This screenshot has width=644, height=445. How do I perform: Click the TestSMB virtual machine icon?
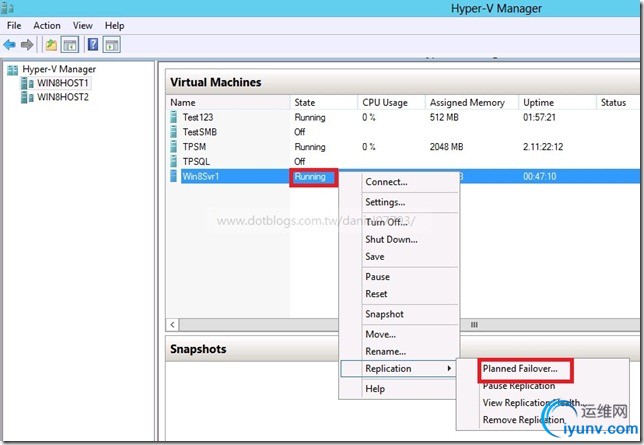pyautogui.click(x=174, y=132)
